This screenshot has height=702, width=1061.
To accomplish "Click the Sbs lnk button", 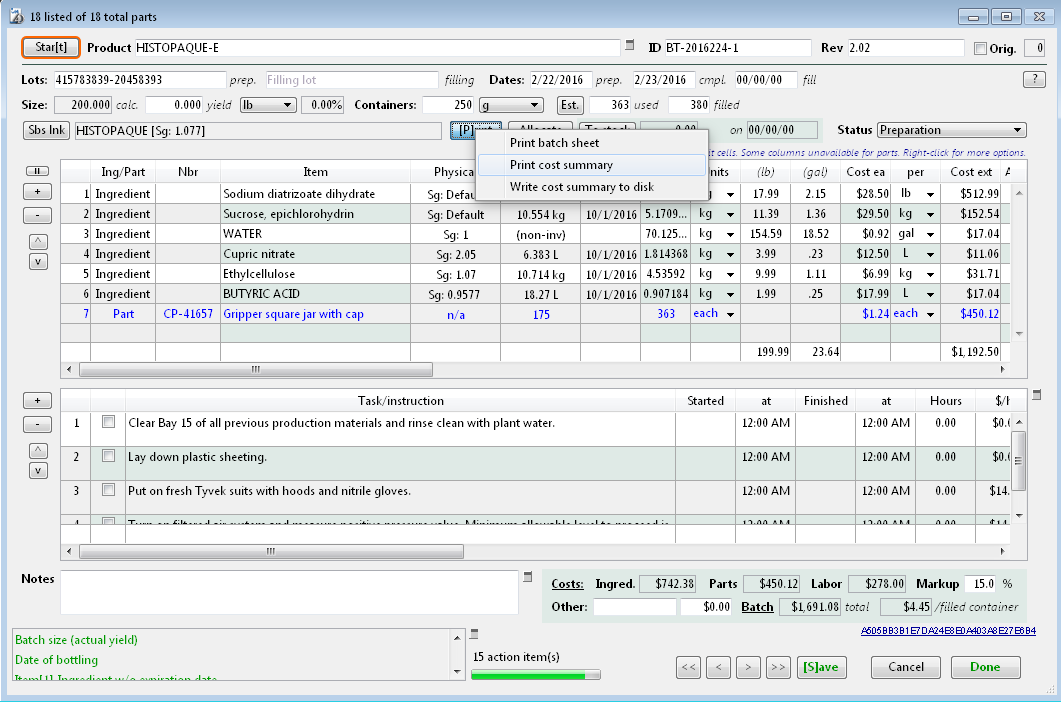I will coord(47,130).
